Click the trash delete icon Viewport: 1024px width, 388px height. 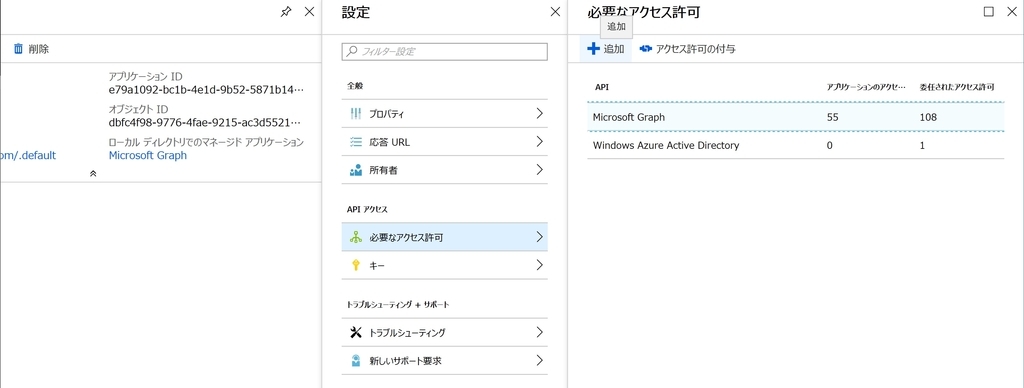click(x=18, y=48)
